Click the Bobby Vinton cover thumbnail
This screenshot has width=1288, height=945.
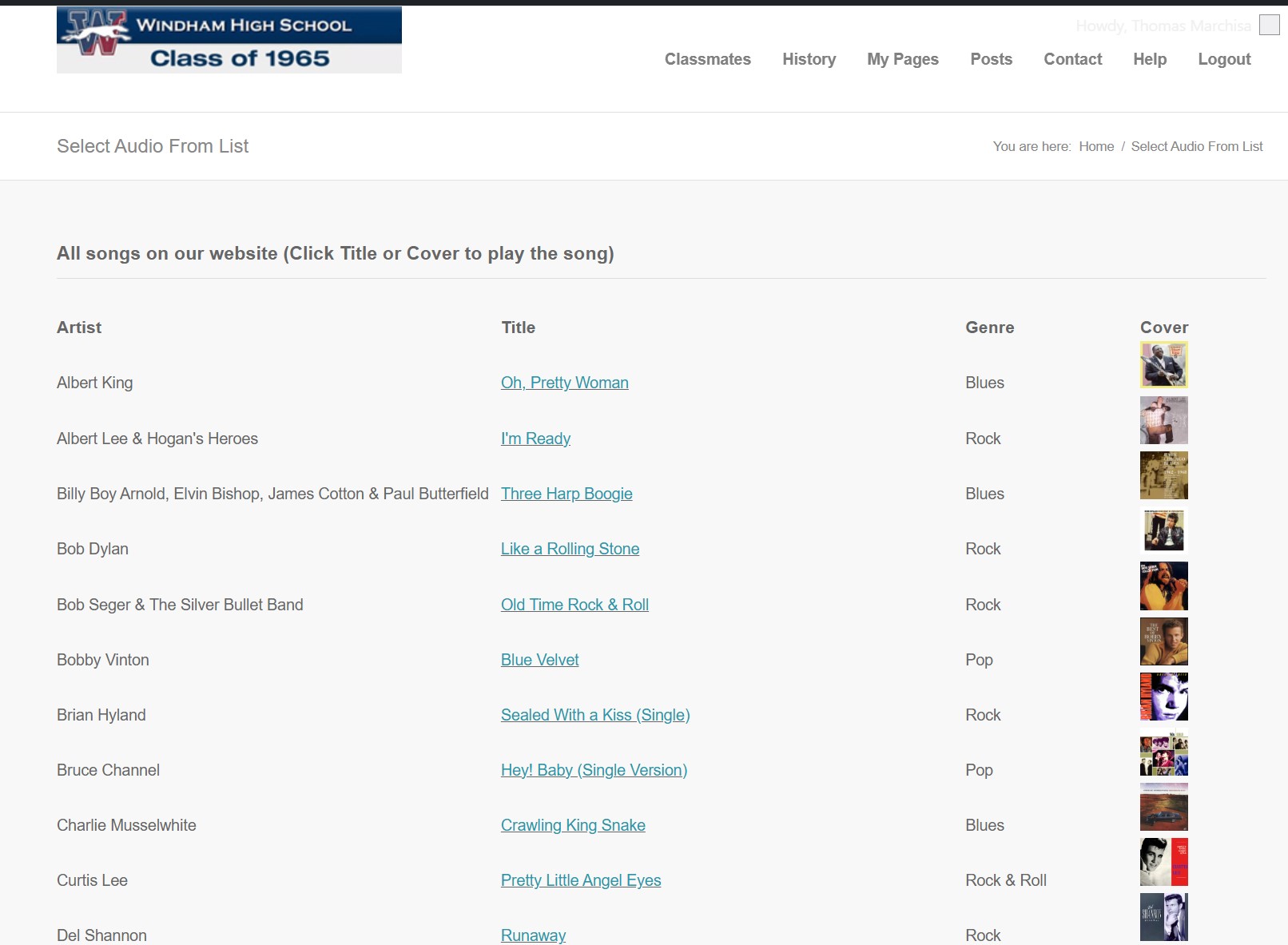(1163, 641)
